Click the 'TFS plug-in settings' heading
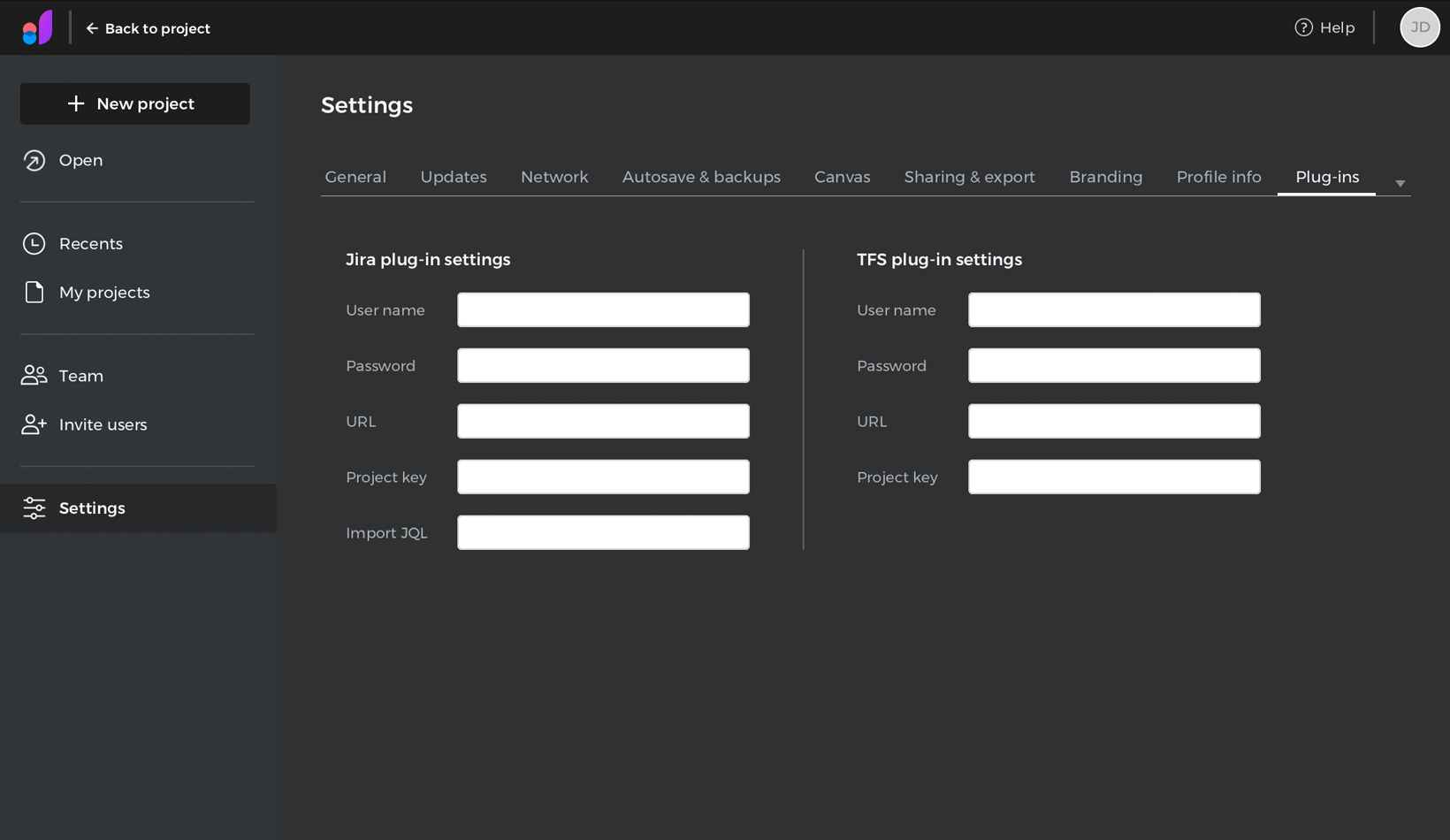The height and width of the screenshot is (840, 1450). (939, 259)
